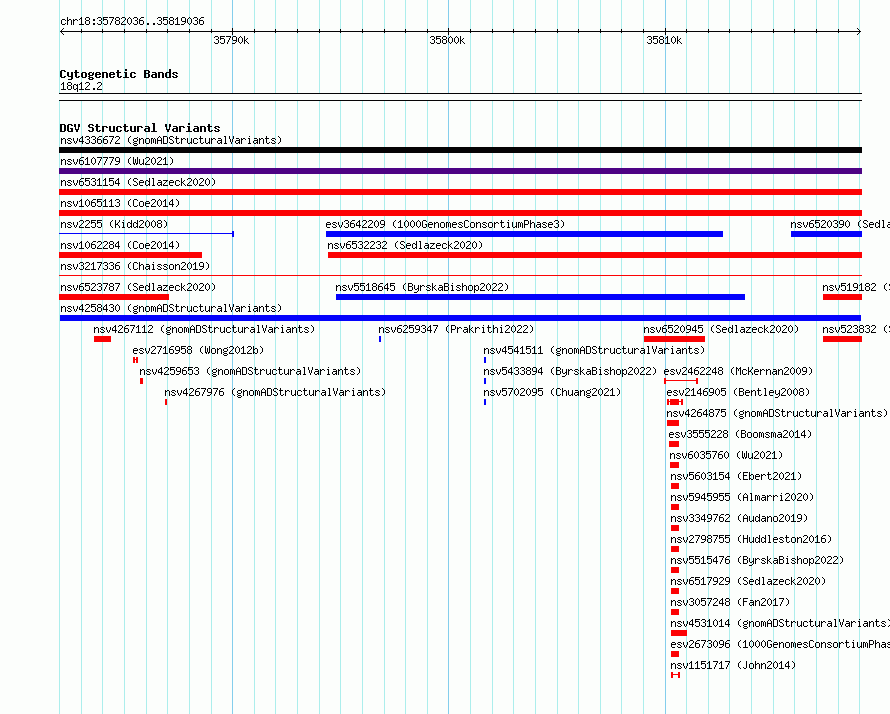Viewport: 890px width, 714px height.
Task: Open nsv1151717 (John2014) label
Action: coord(733,665)
